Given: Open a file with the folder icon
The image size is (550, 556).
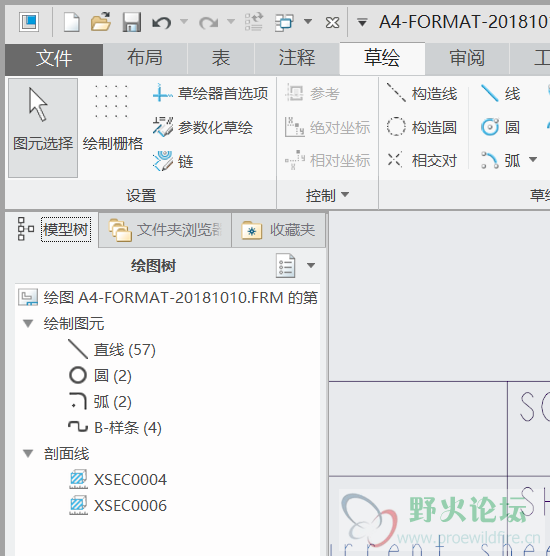Looking at the screenshot, I should (101, 22).
